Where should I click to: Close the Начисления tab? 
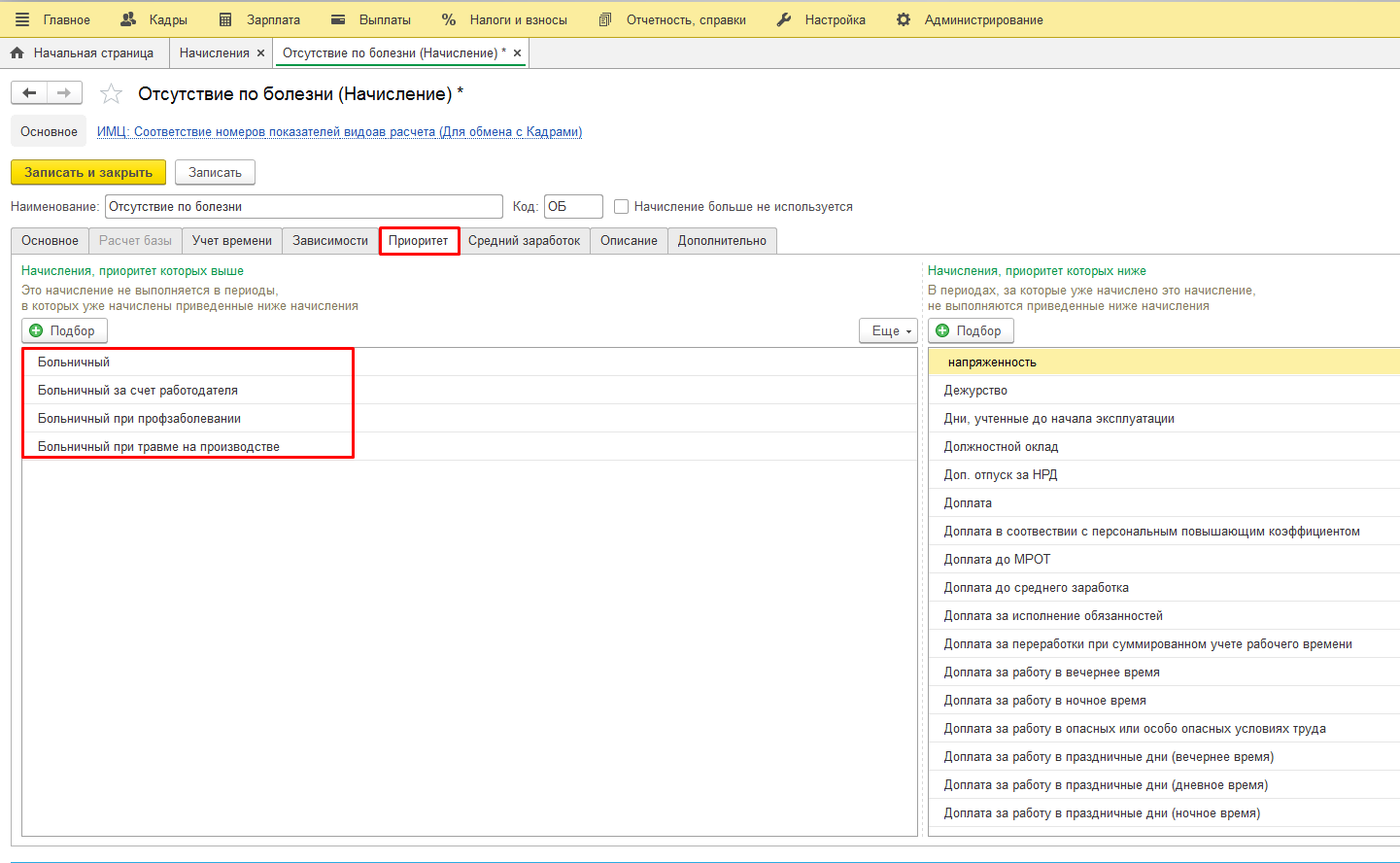[x=260, y=53]
